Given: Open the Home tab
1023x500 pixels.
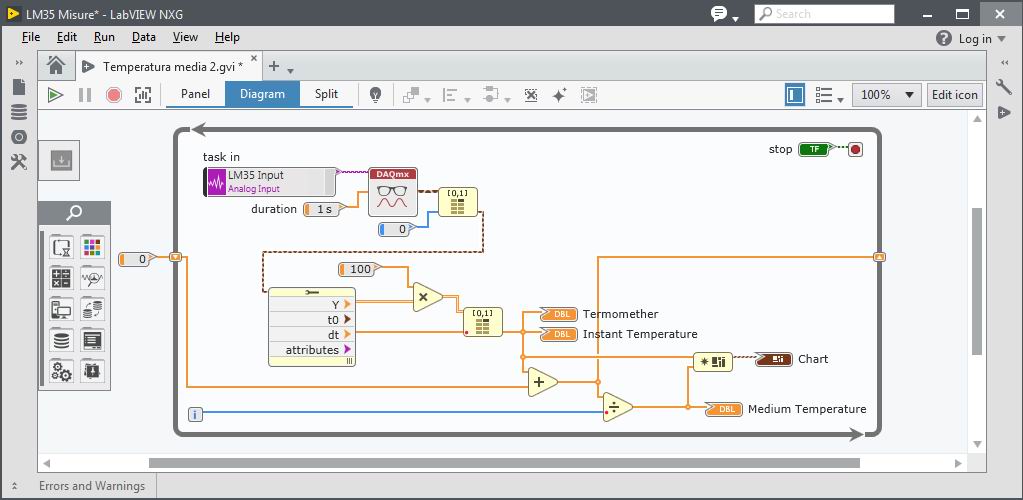Looking at the screenshot, I should click(56, 65).
